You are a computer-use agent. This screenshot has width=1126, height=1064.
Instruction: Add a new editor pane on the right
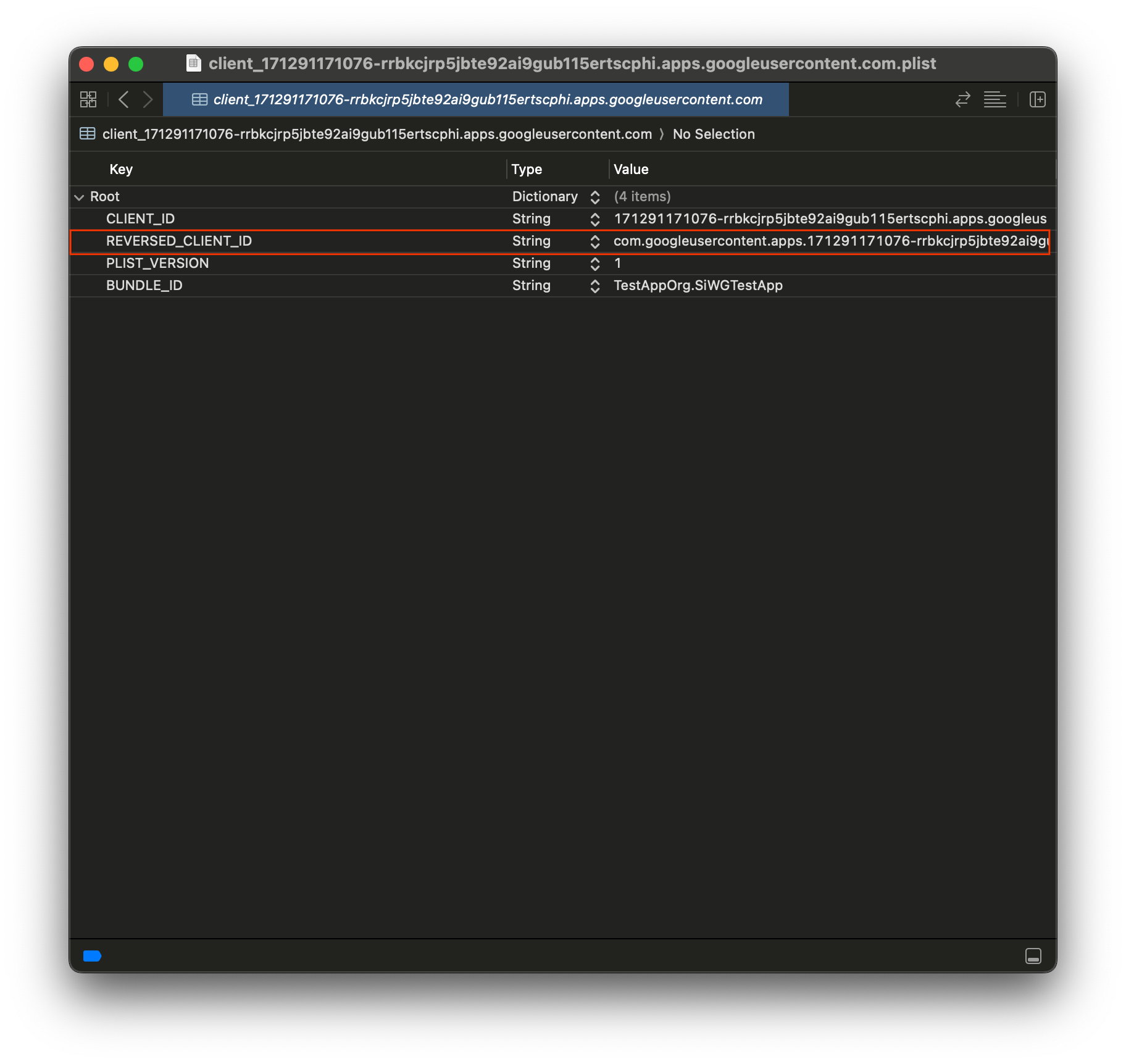1038,99
